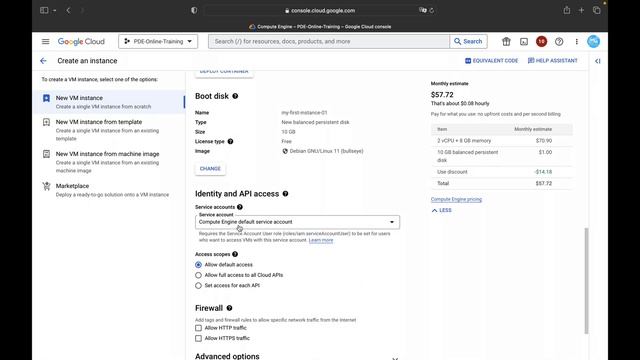Image resolution: width=640 pixels, height=360 pixels.
Task: Select New VM instance from template
Action: [x=109, y=130]
